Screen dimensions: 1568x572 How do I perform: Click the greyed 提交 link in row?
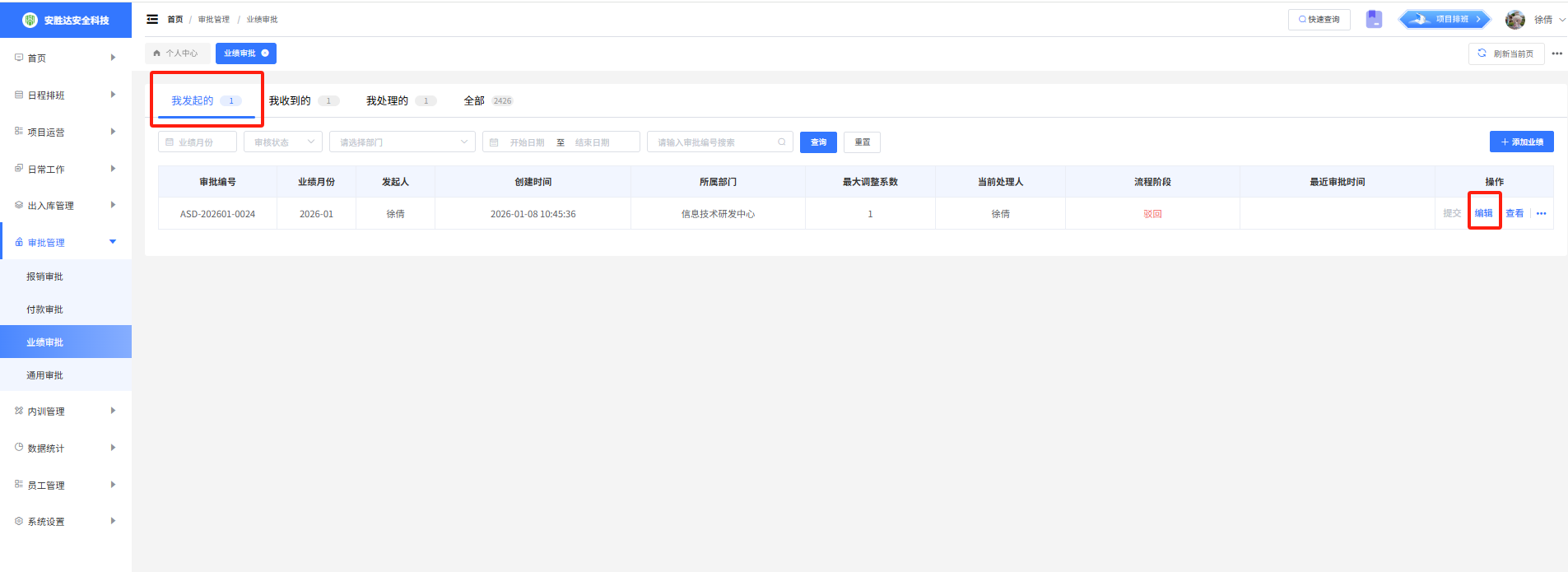click(x=1452, y=213)
